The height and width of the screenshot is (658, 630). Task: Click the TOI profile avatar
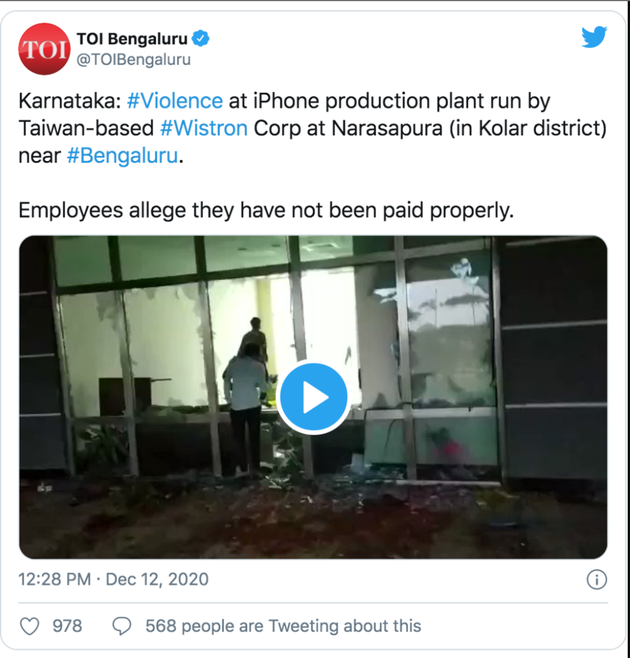click(44, 49)
